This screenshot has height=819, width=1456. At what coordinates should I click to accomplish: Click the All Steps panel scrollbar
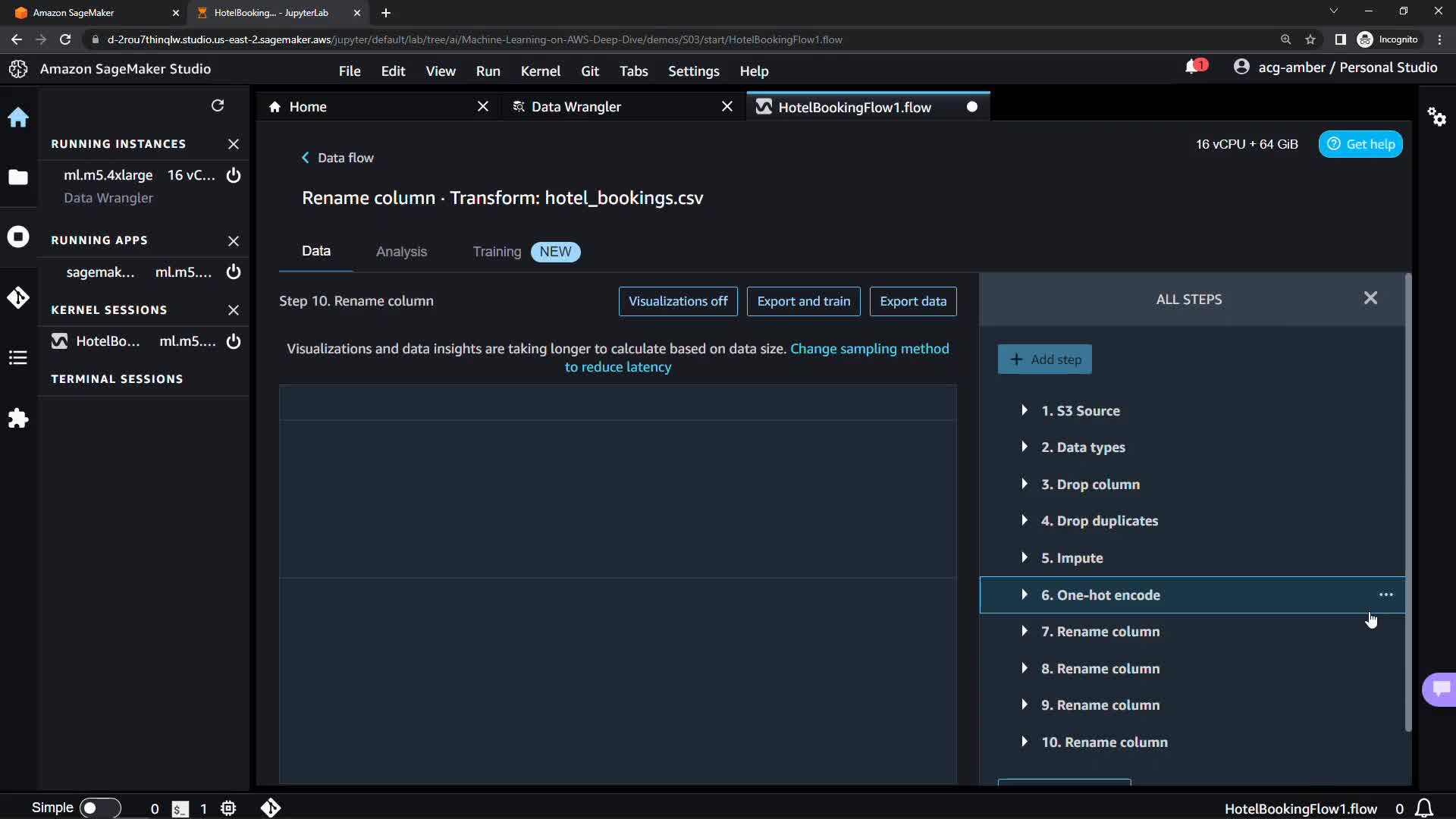(1408, 500)
